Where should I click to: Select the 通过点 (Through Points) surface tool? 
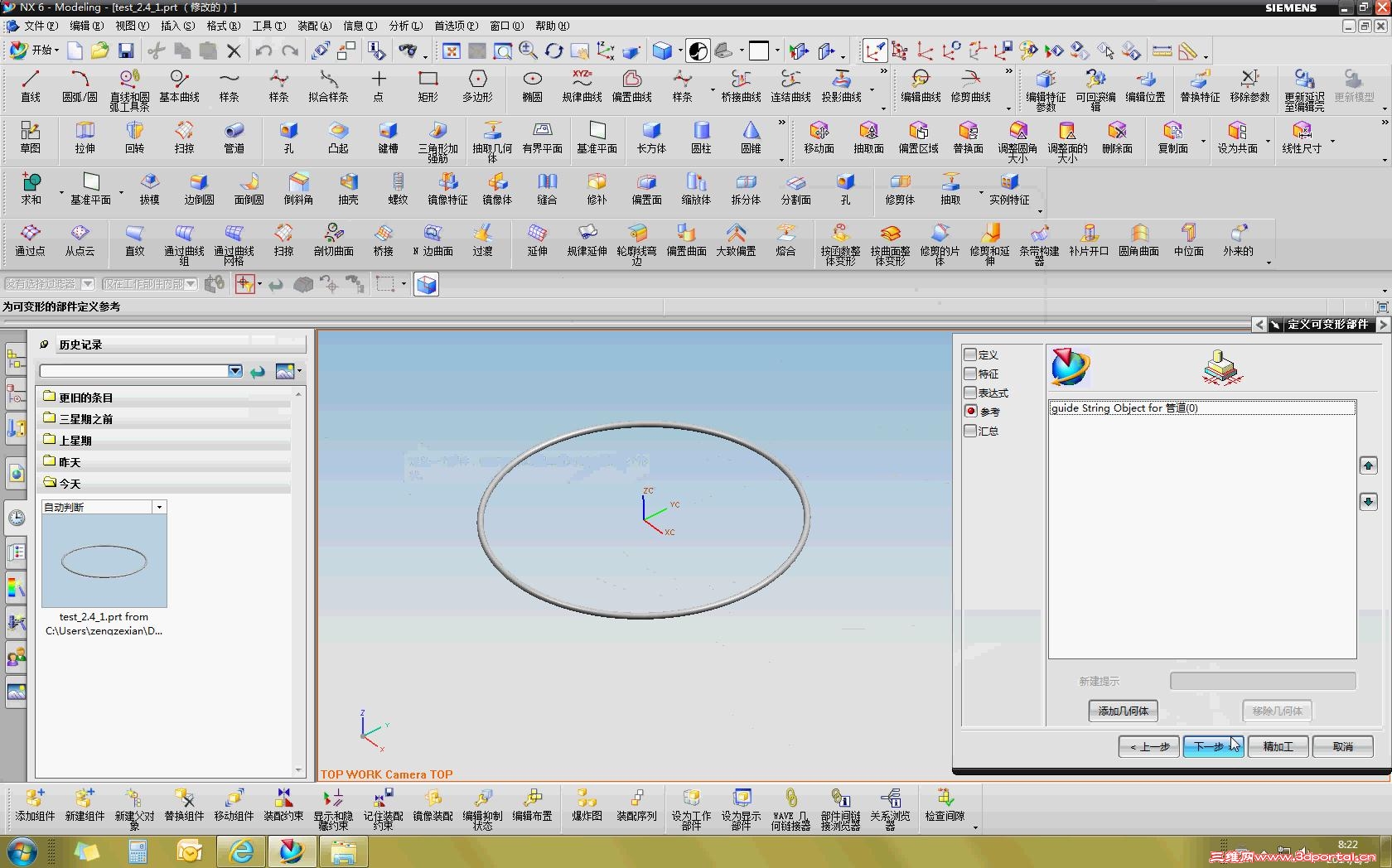click(31, 240)
